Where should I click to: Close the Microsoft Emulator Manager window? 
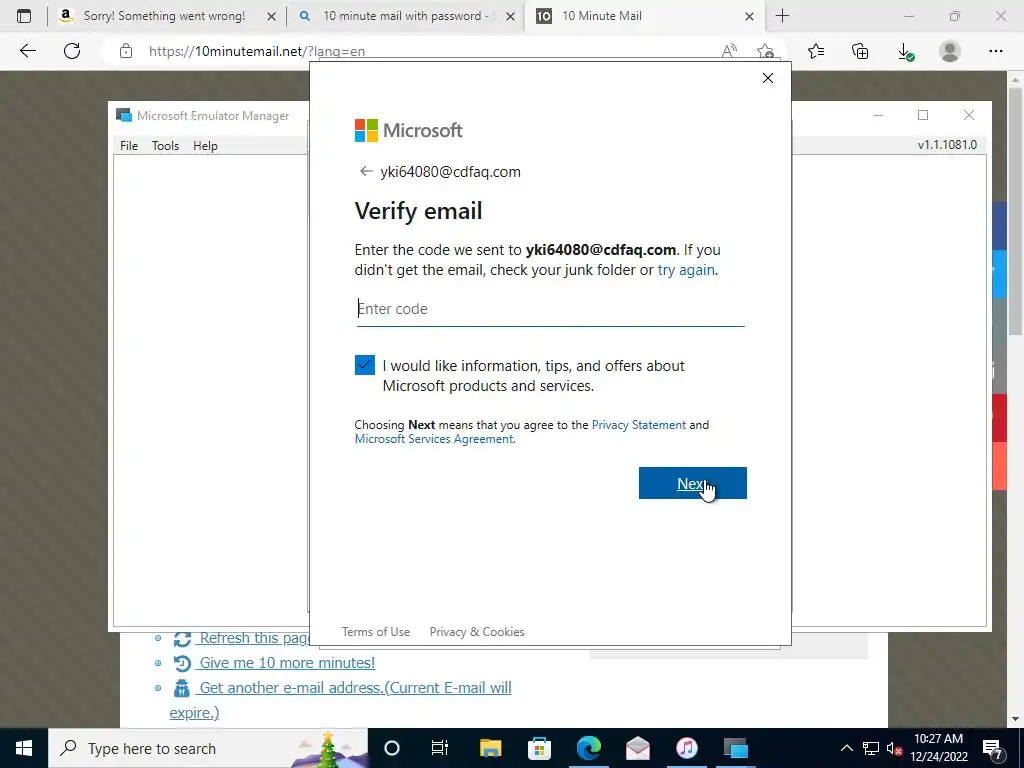(968, 115)
